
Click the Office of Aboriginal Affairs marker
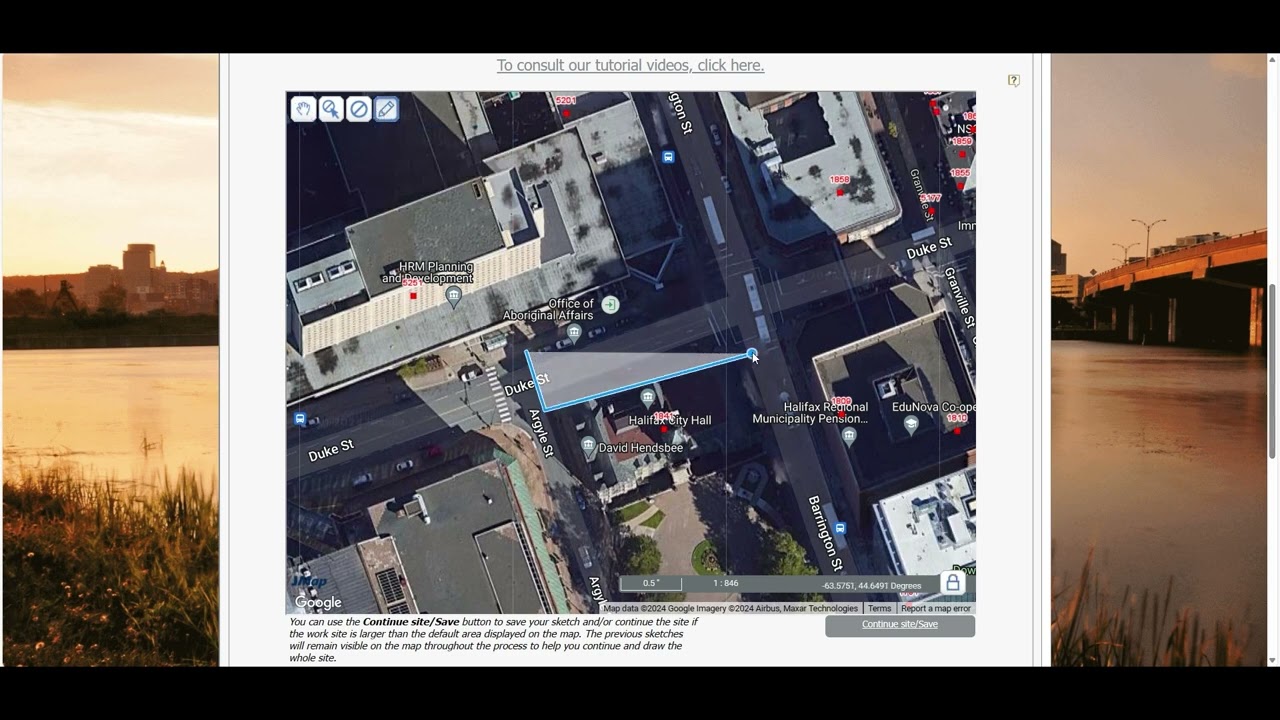[x=574, y=332]
